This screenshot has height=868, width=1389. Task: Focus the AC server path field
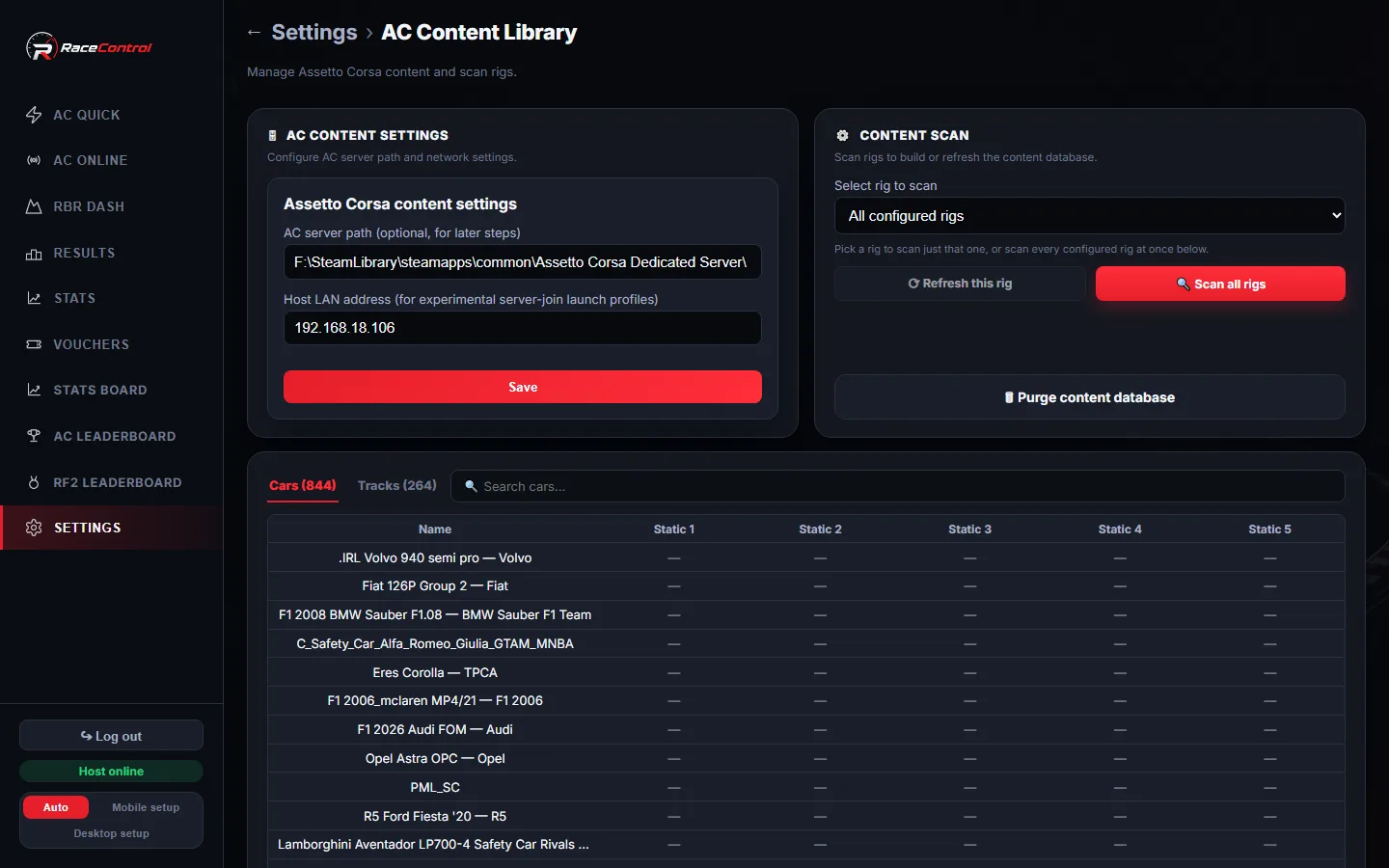pos(522,262)
